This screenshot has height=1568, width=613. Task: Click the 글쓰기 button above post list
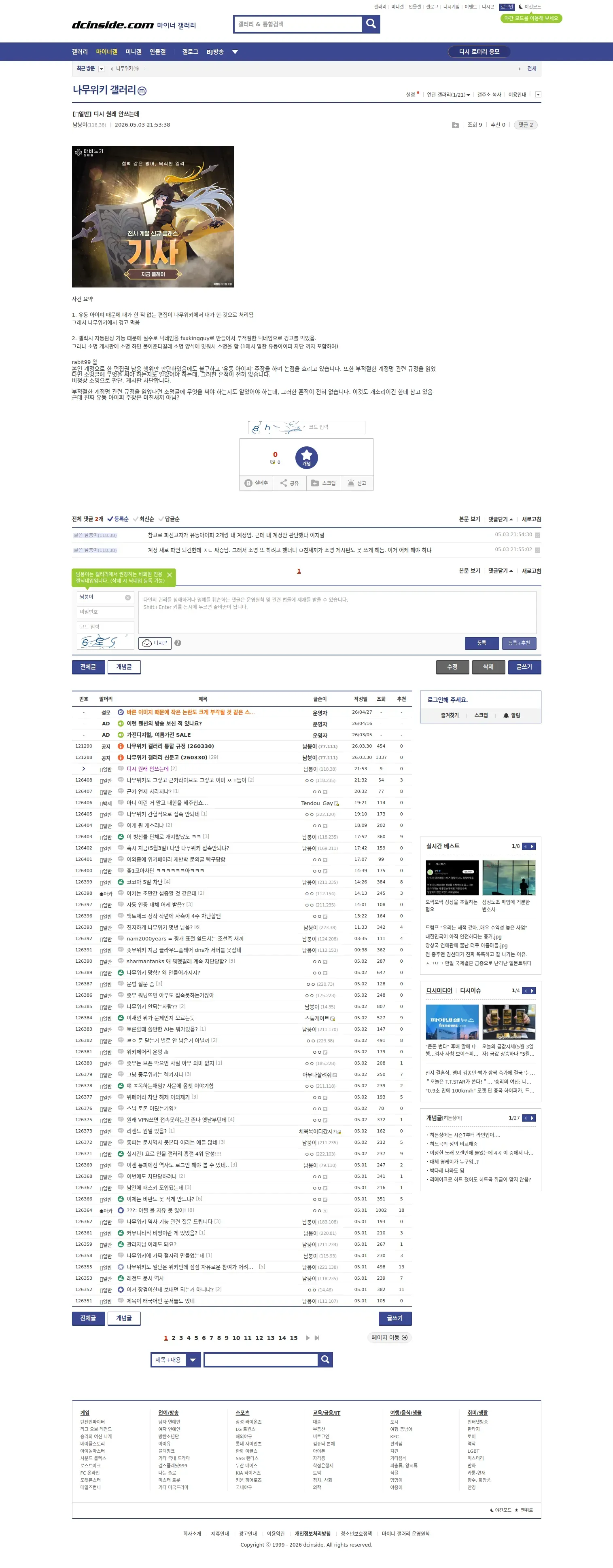coord(525,666)
